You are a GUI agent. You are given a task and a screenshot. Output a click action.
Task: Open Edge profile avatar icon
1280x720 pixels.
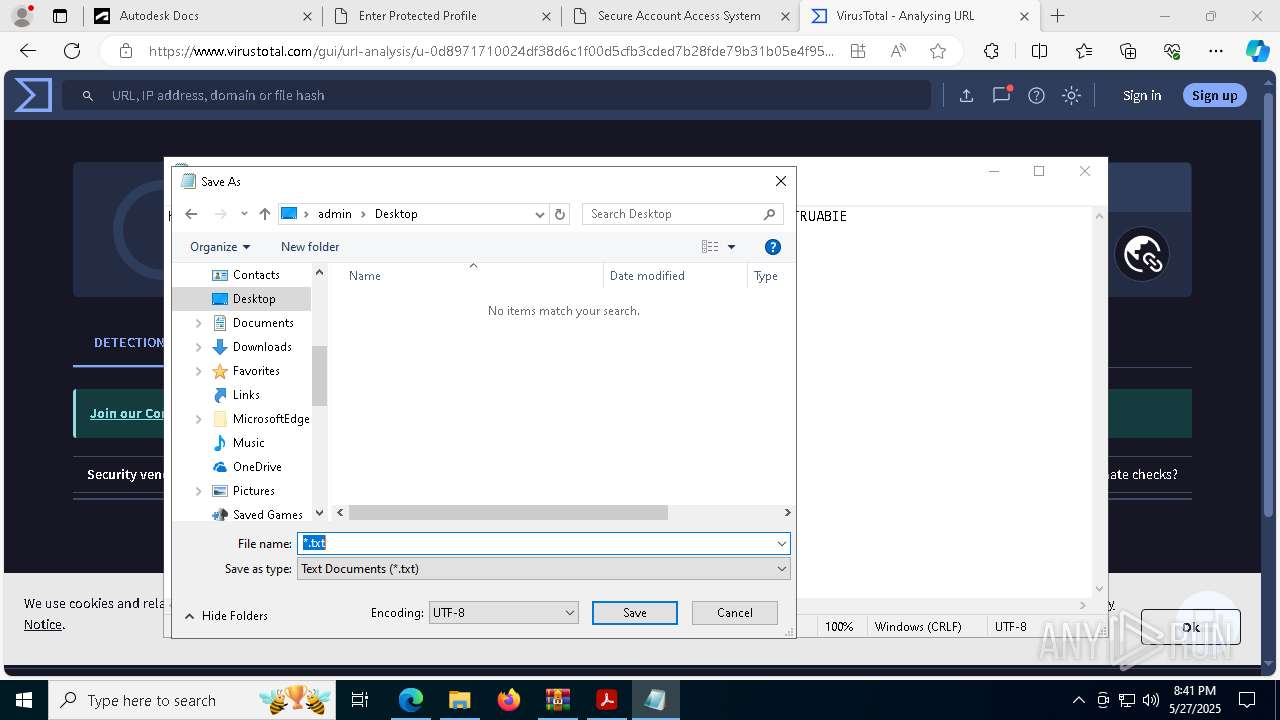[x=22, y=16]
